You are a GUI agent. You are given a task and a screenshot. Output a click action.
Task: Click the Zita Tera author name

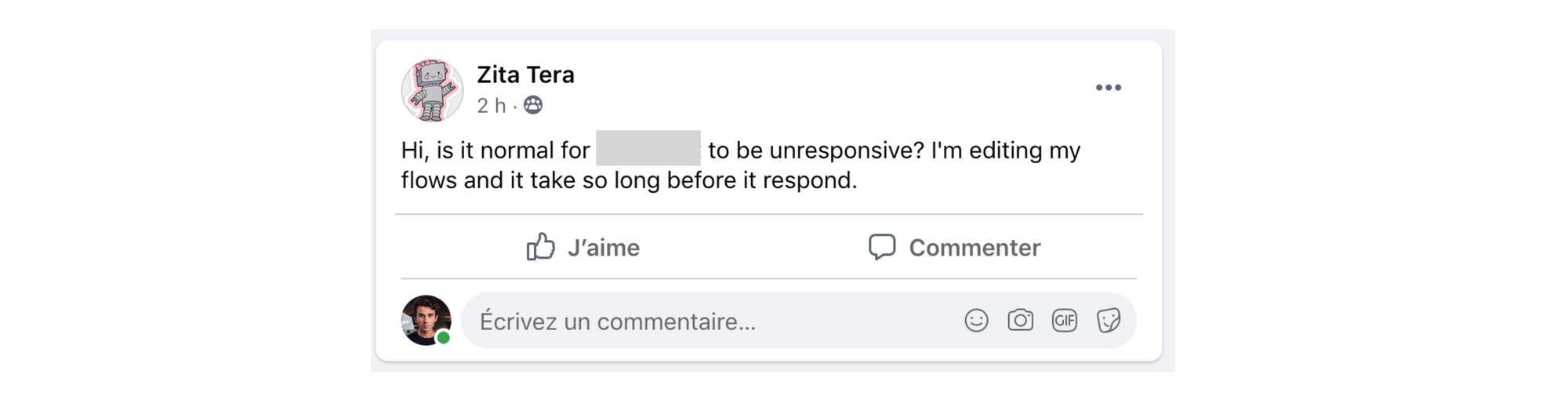[x=525, y=74]
